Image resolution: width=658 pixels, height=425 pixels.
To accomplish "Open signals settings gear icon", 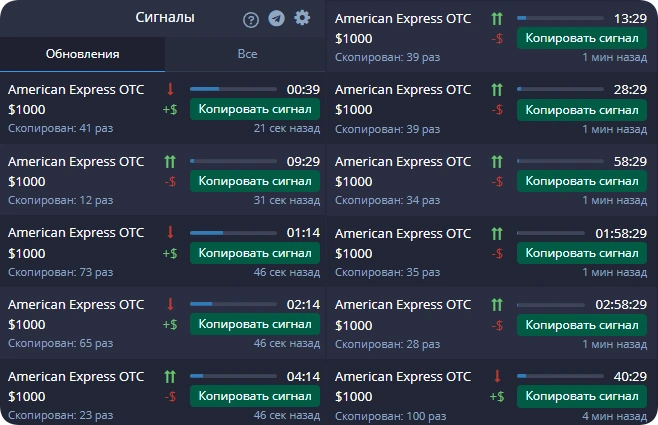I will point(302,18).
